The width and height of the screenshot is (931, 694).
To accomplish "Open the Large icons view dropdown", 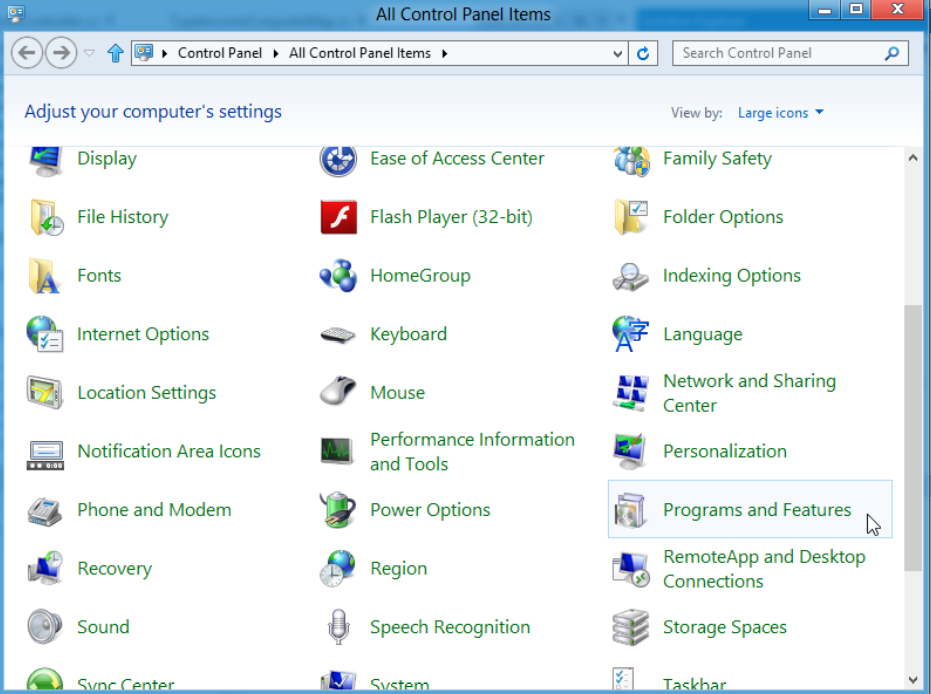I will tap(780, 113).
